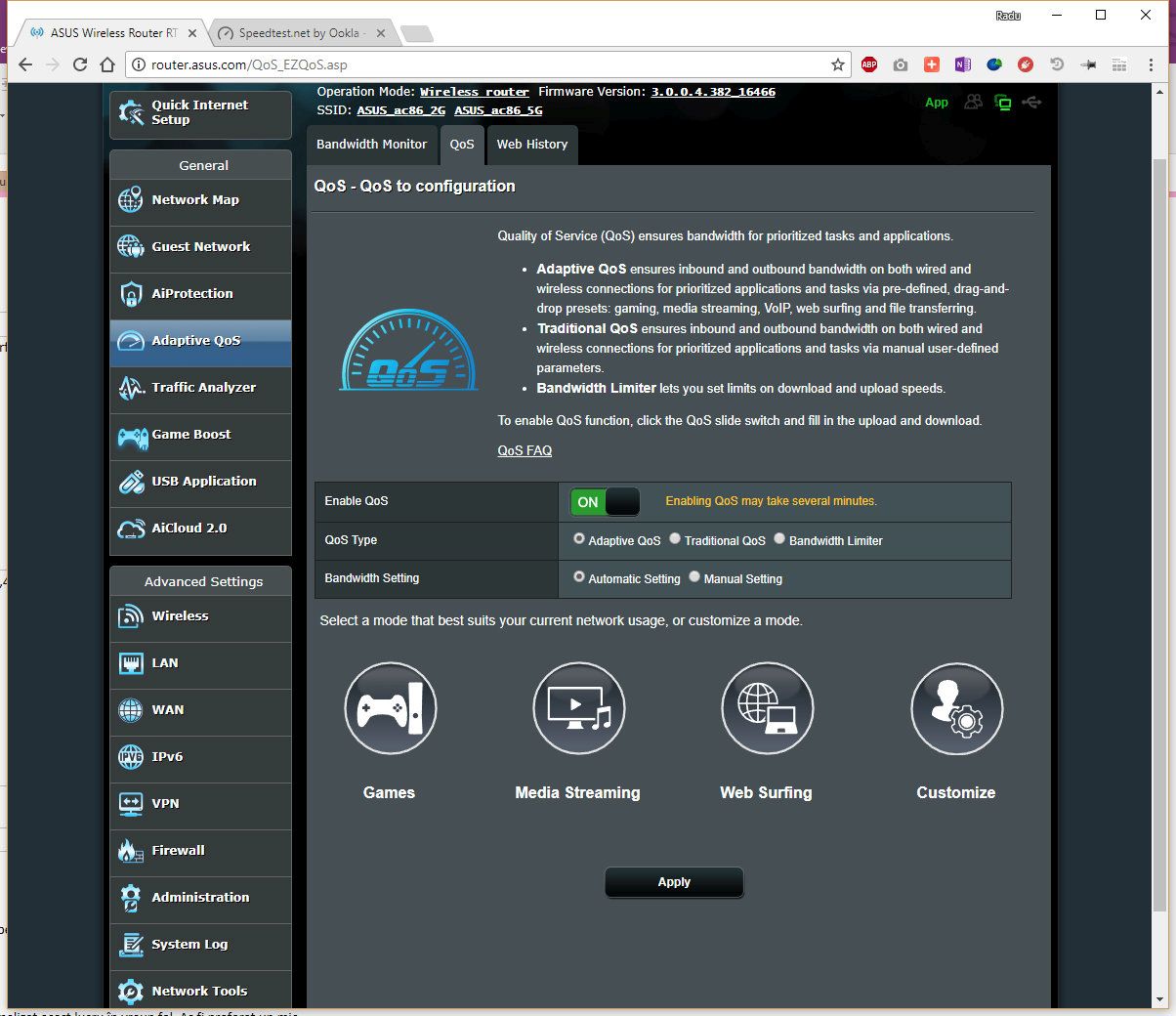Click the network connection status icon in header
The width and height of the screenshot is (1176, 1016).
pos(1002,102)
